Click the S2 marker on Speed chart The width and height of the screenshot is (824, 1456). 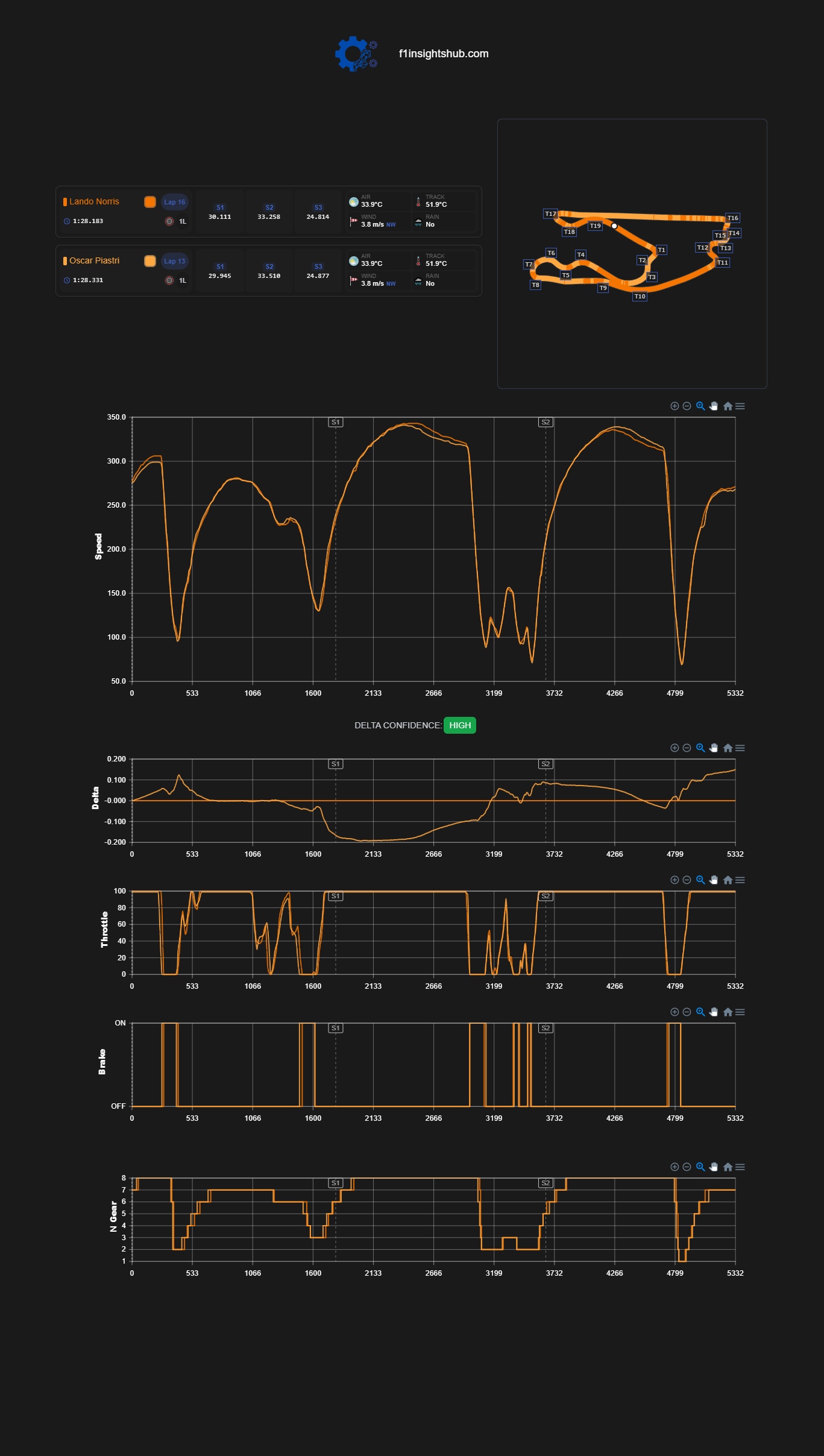(546, 422)
